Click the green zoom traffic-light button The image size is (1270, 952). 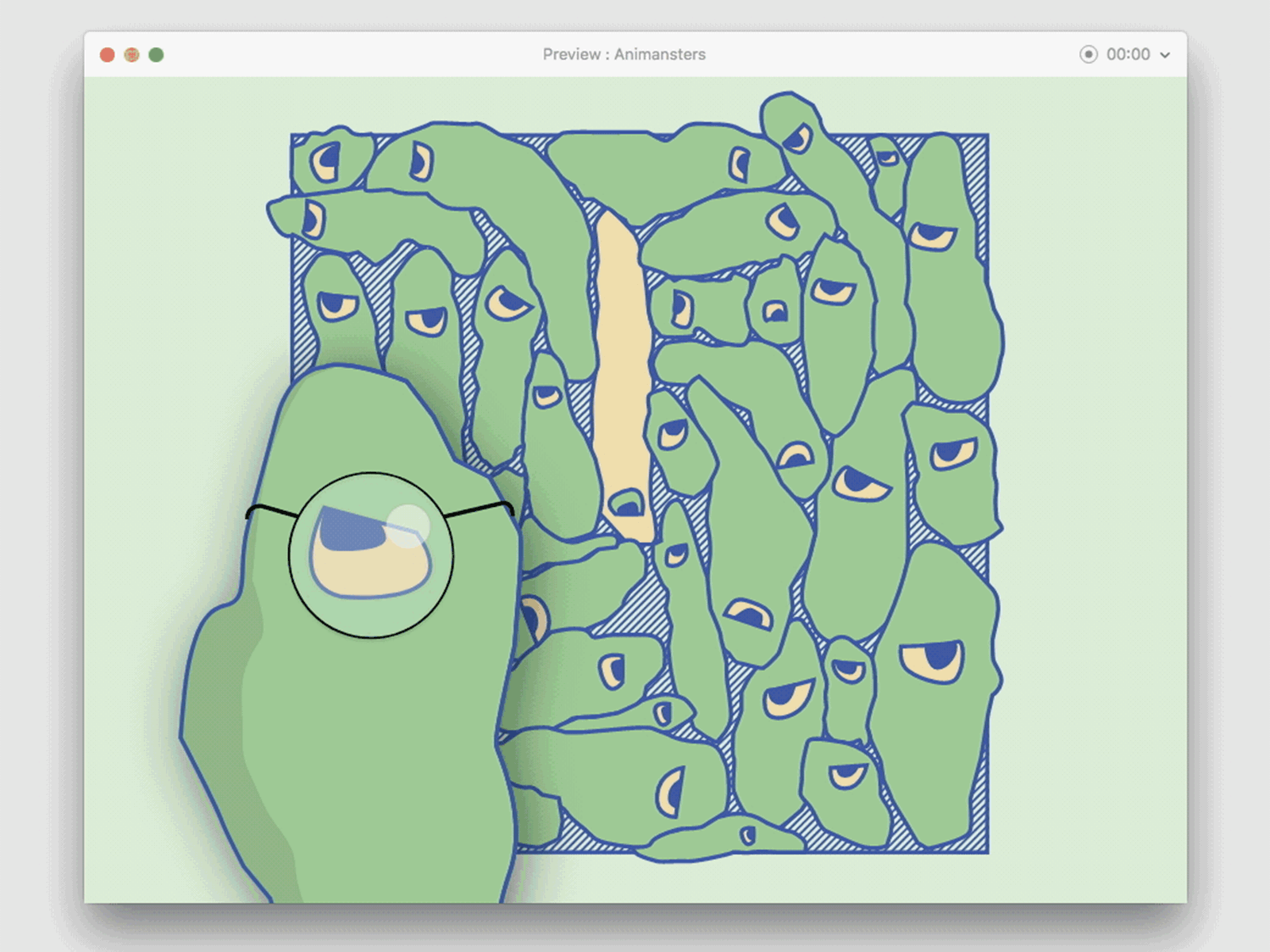click(x=158, y=55)
